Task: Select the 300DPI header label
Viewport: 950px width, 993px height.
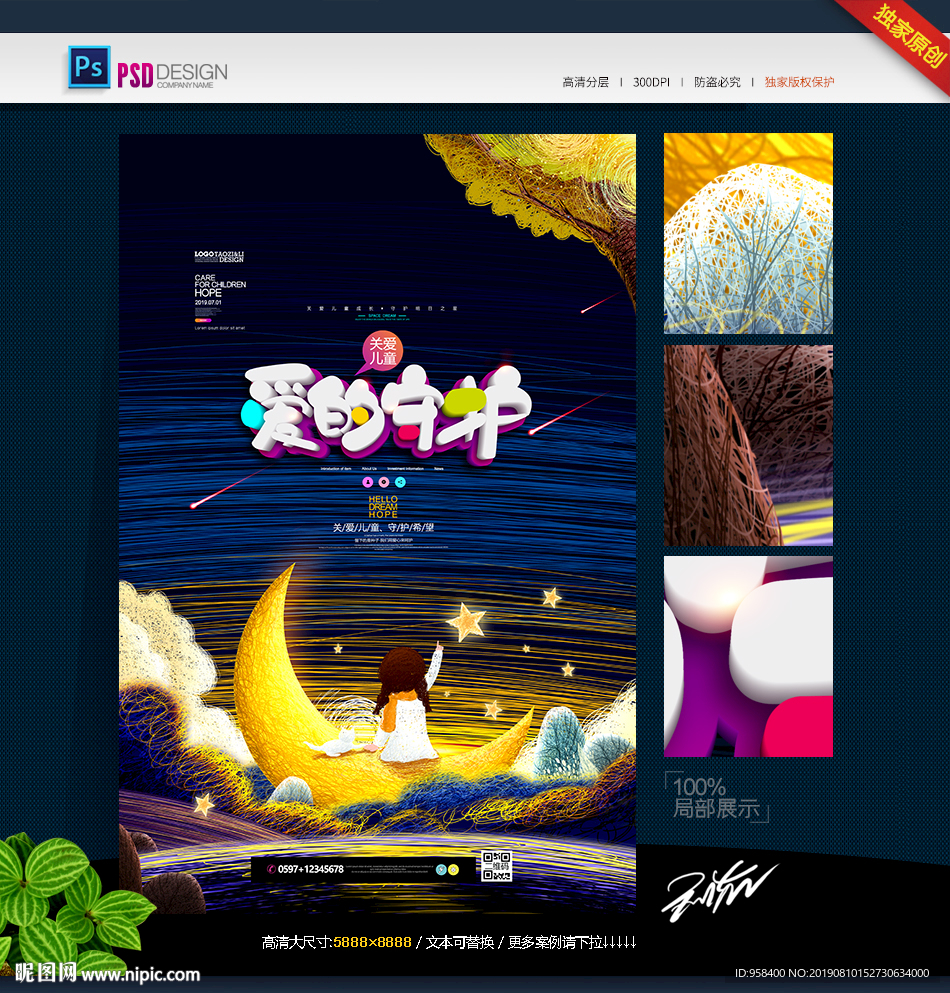Action: 651,82
